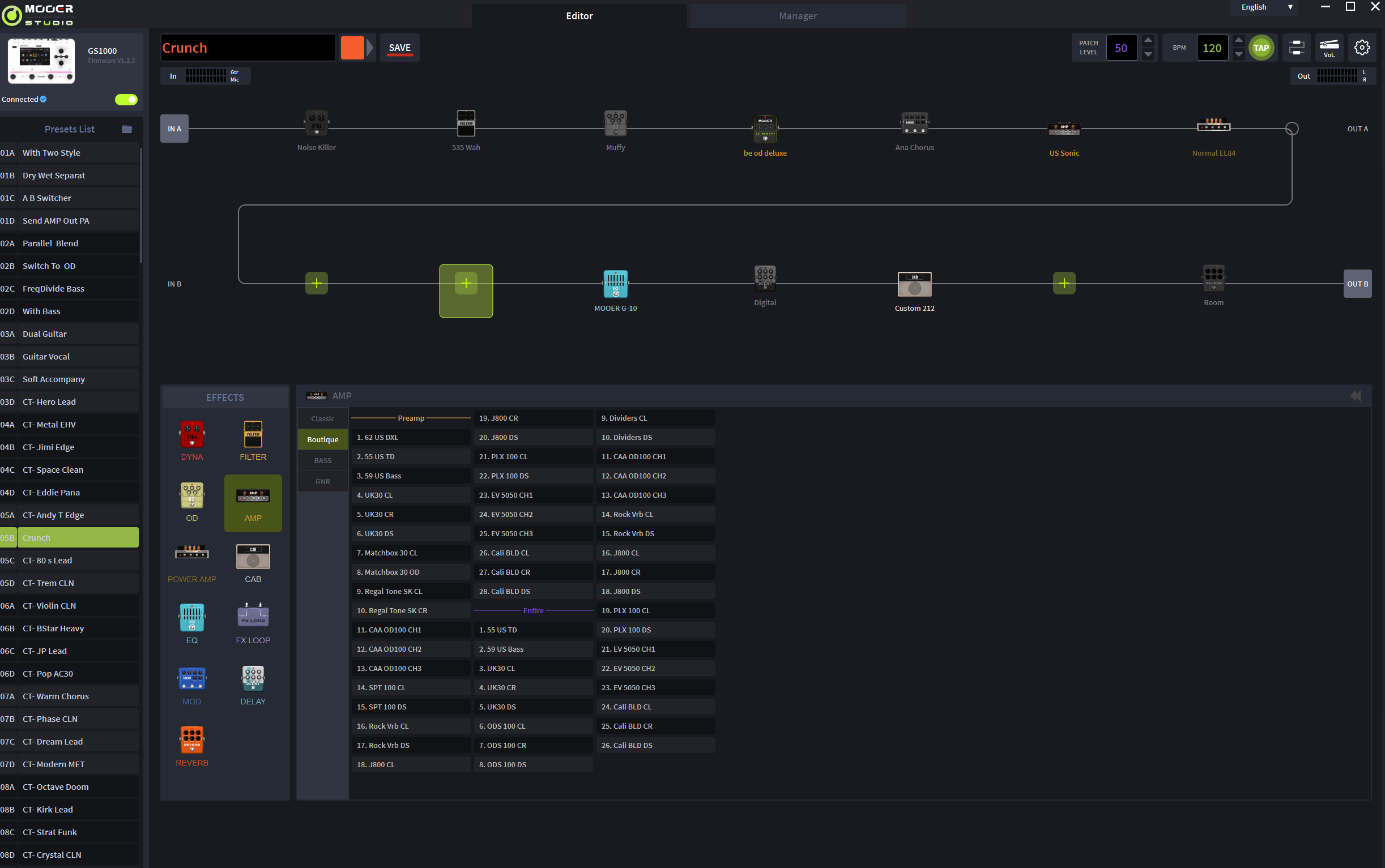
Task: Select the Classic amp category tab
Action: point(322,418)
